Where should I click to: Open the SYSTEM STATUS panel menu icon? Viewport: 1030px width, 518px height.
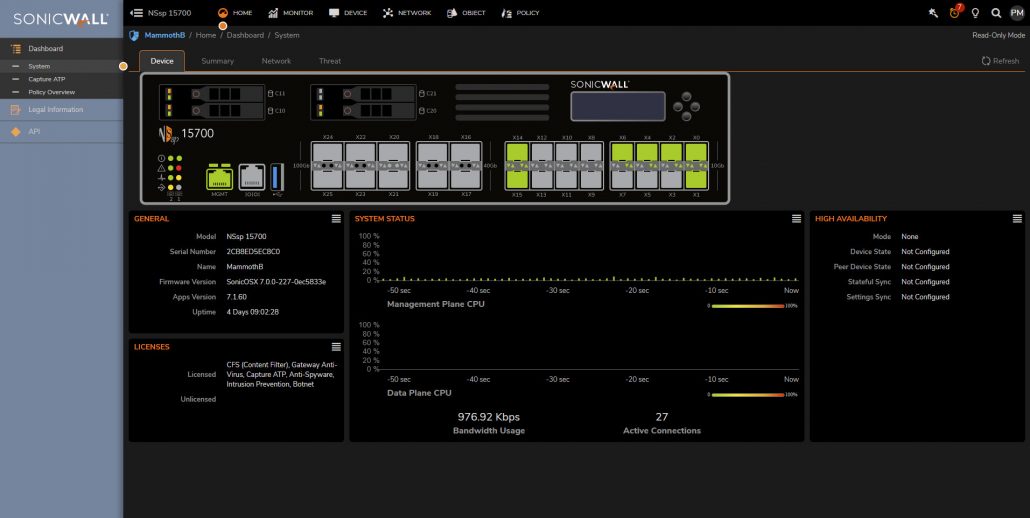point(796,219)
